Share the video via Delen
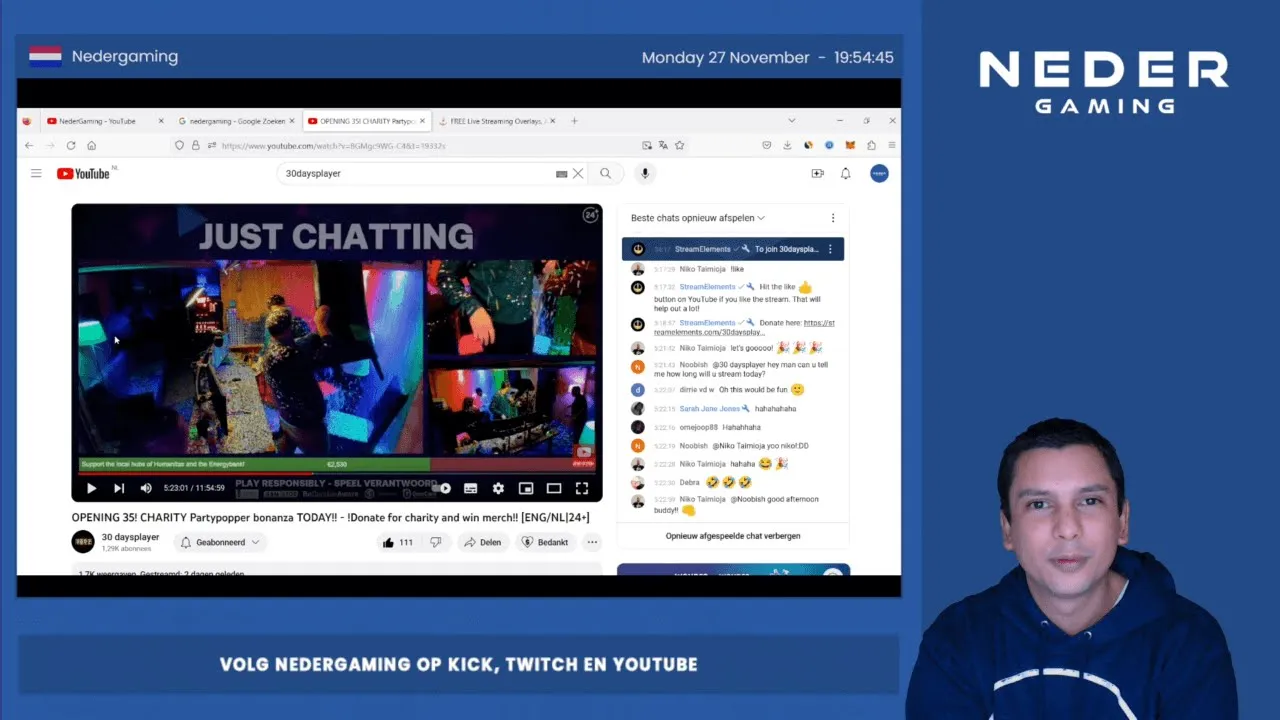The height and width of the screenshot is (720, 1280). (x=481, y=542)
